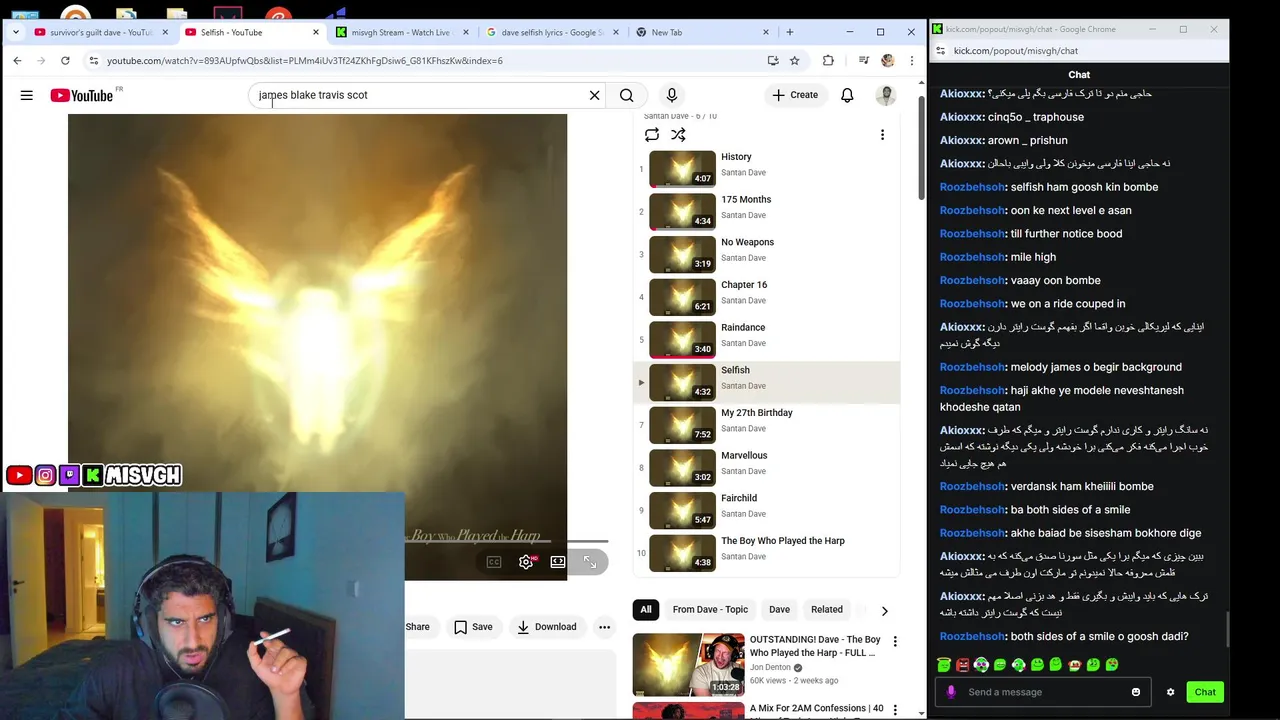Go to the YouTube home logo
1280x720 pixels.
coord(82,95)
